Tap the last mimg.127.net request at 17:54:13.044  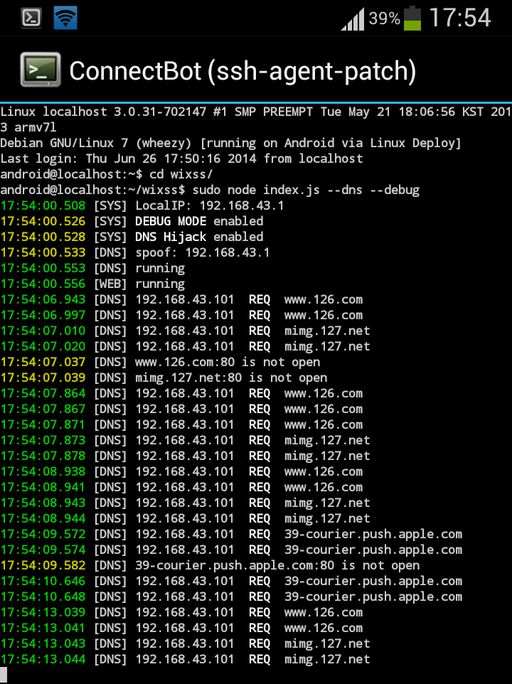185,659
